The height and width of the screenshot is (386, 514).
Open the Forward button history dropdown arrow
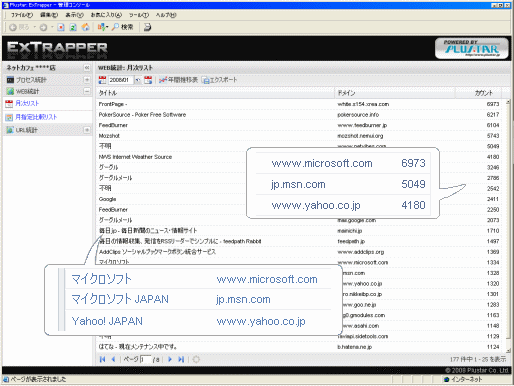[52, 27]
